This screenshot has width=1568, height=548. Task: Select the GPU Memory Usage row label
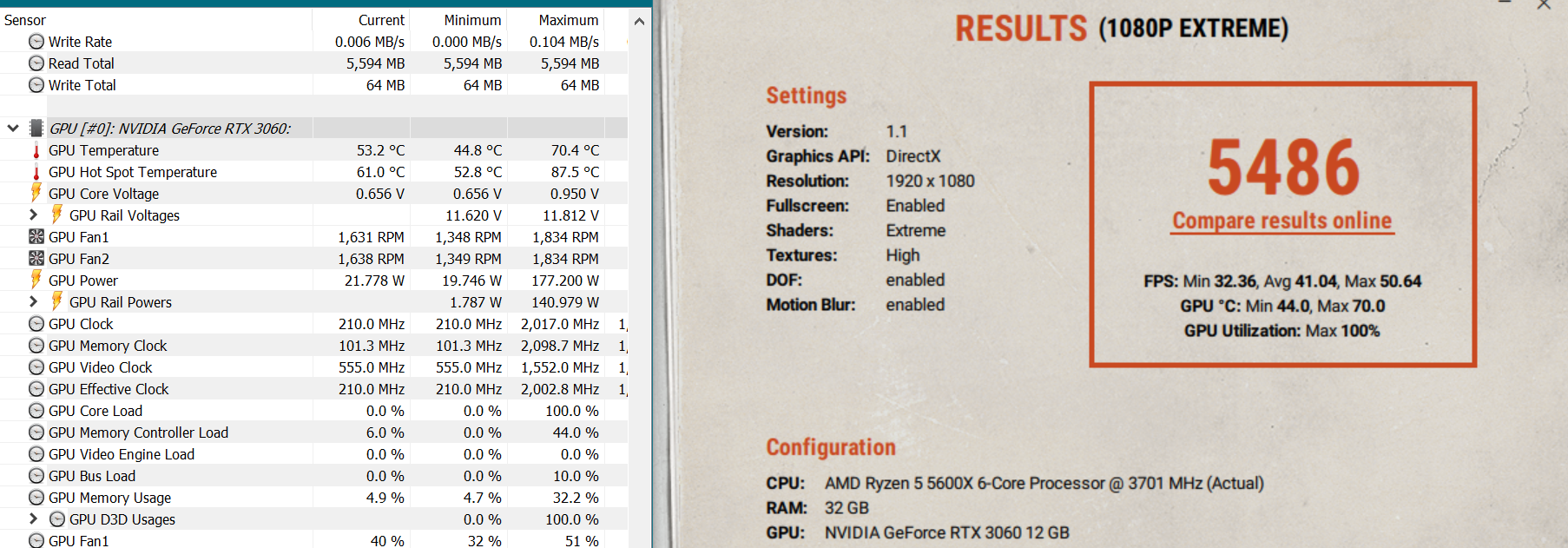coord(109,498)
